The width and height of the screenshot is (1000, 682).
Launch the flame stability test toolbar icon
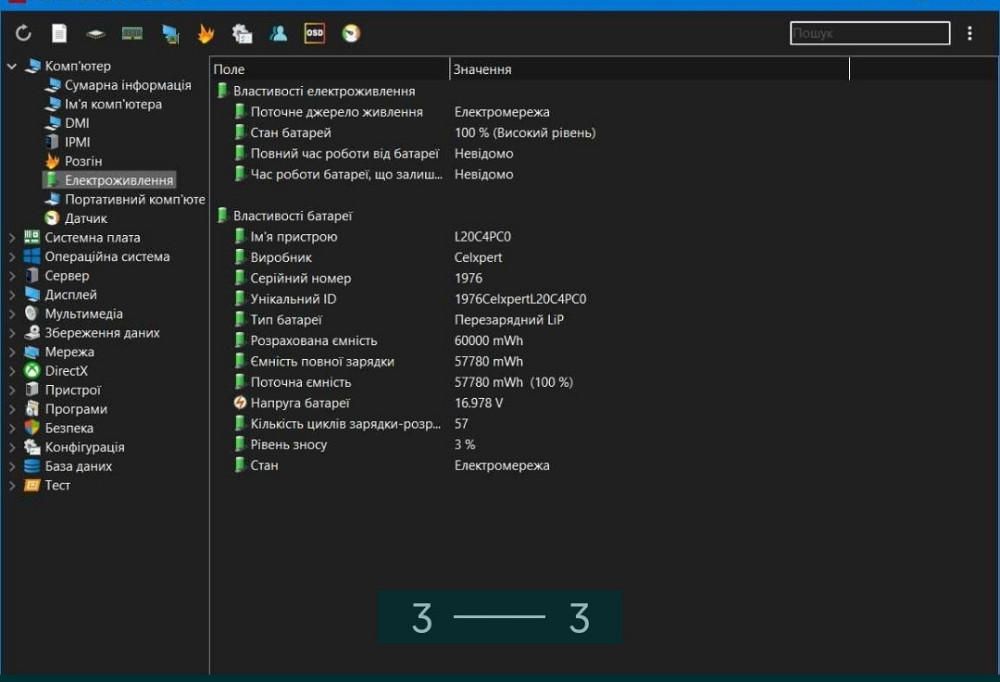(205, 34)
